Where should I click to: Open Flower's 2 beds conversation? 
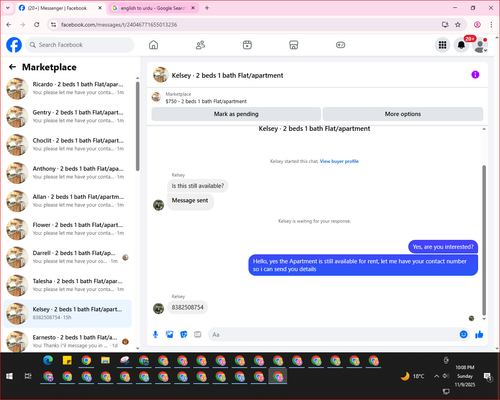(68, 229)
